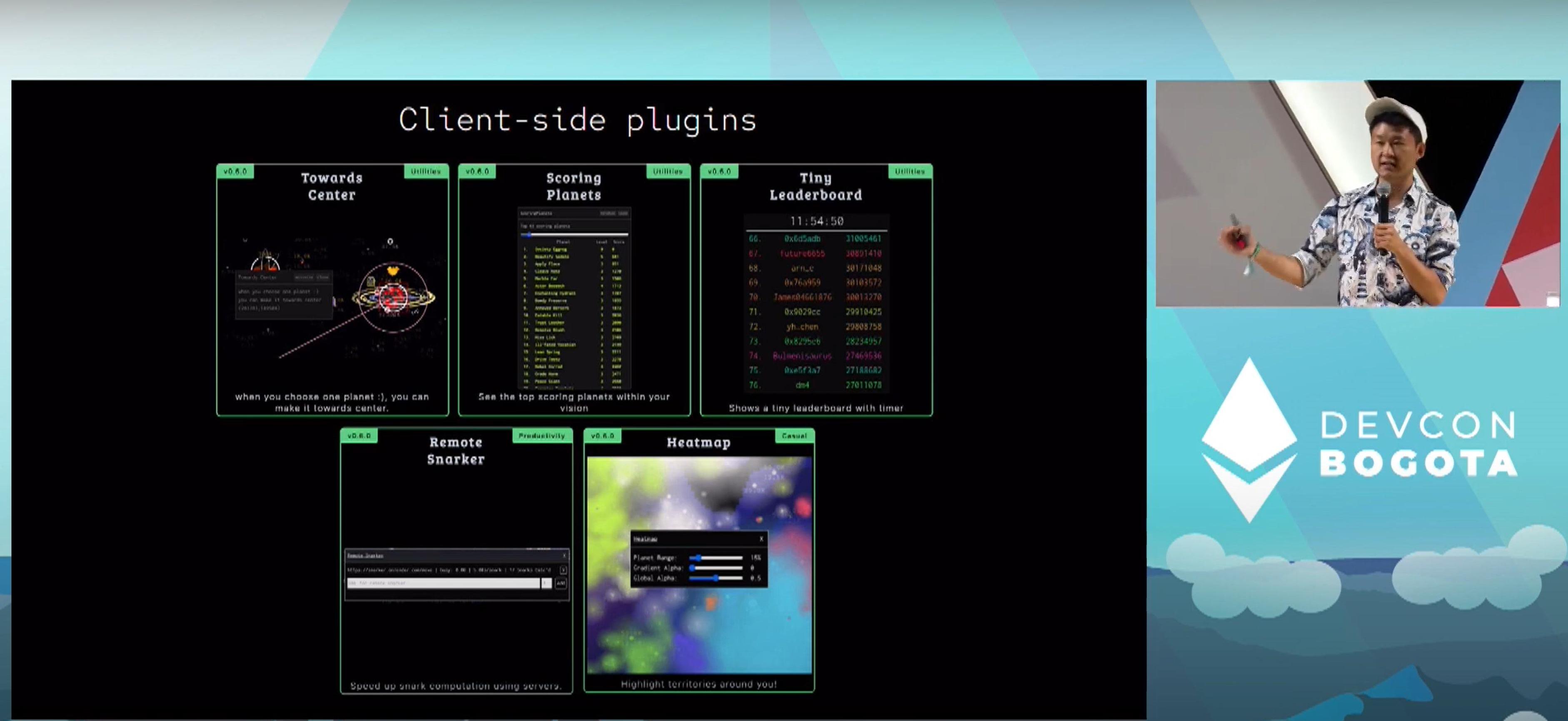This screenshot has height=721, width=1568.
Task: Click the Add button in Remote Snarker
Action: pyautogui.click(x=561, y=583)
